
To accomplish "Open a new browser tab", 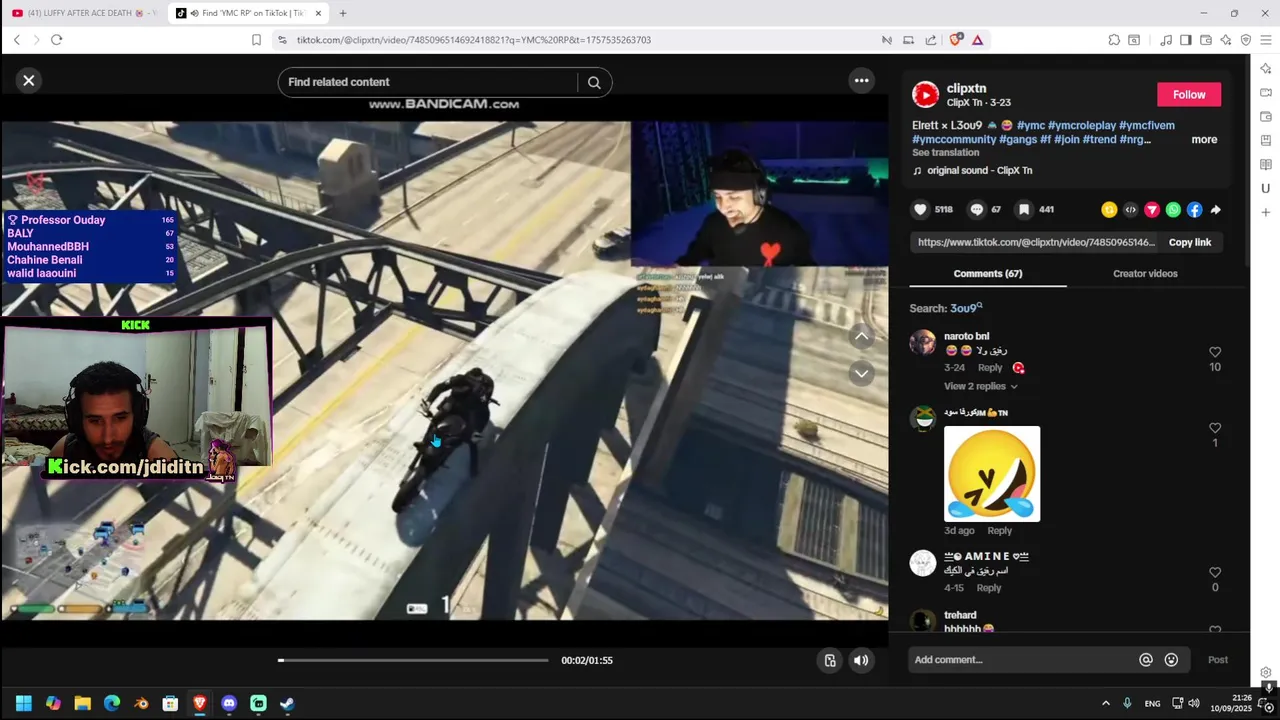I will [343, 13].
